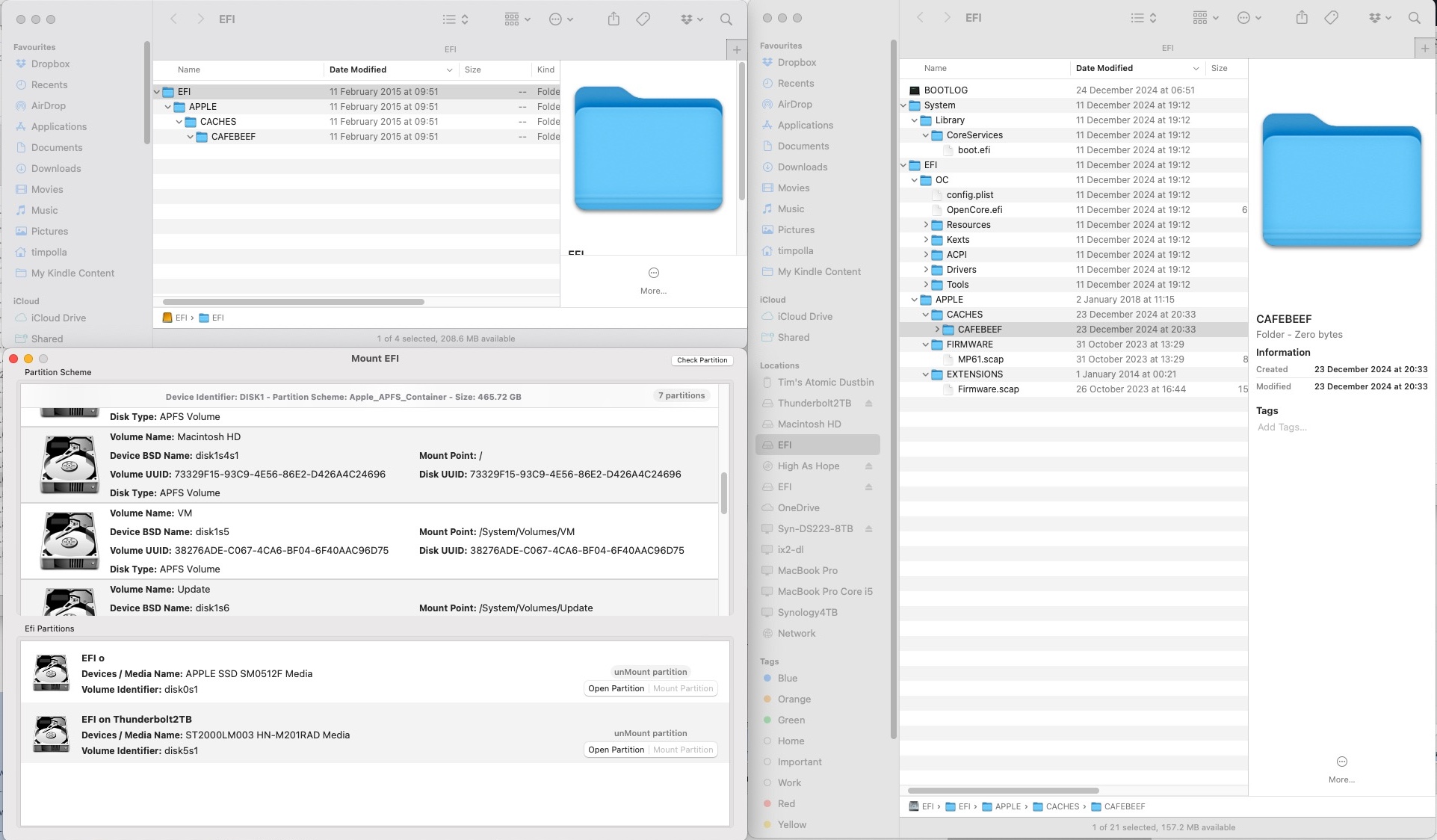Select Macintosh HD in Locations sidebar

click(808, 423)
